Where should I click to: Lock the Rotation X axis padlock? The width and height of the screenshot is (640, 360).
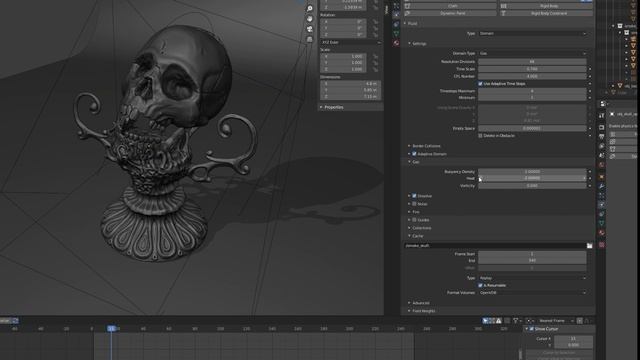coord(375,22)
